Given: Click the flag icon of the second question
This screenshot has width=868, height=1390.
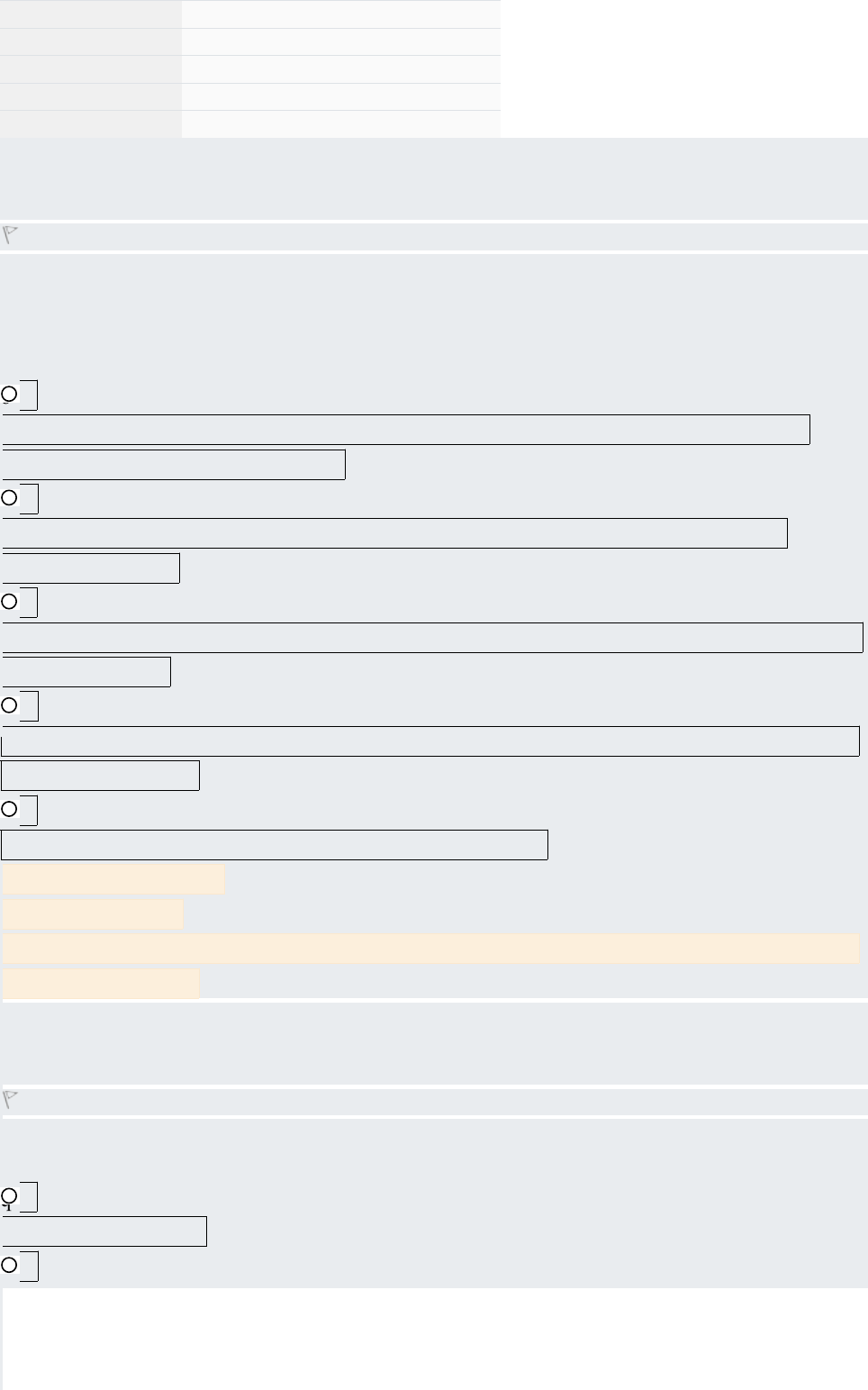Looking at the screenshot, I should [x=11, y=1099].
